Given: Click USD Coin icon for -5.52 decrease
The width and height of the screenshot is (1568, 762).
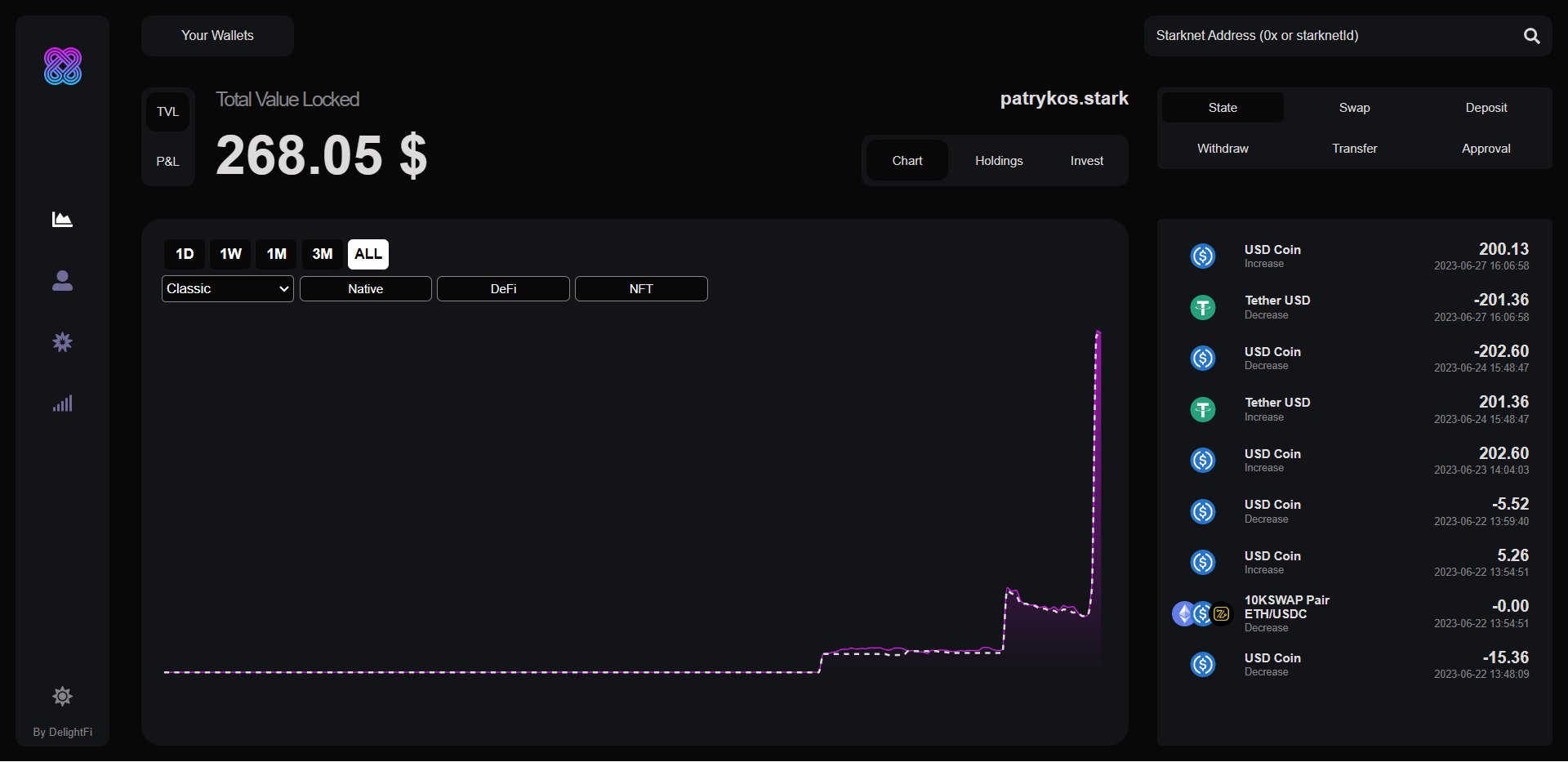Looking at the screenshot, I should pyautogui.click(x=1203, y=511).
